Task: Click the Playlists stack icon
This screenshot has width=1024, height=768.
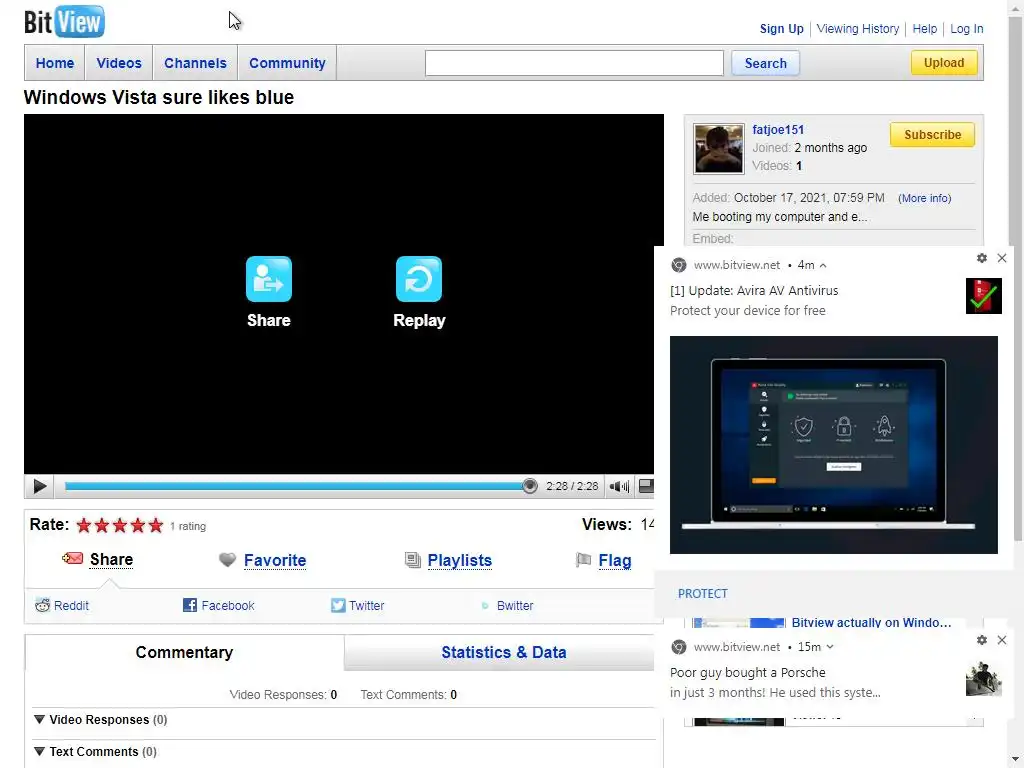Action: click(413, 560)
